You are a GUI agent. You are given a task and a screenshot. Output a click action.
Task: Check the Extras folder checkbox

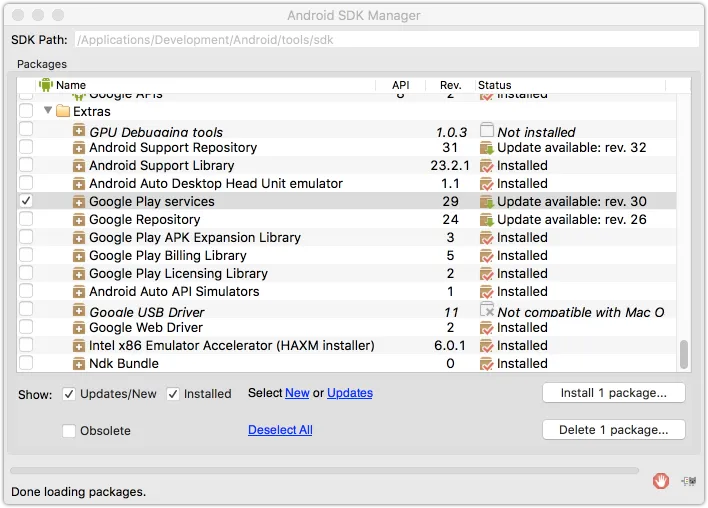(x=26, y=111)
